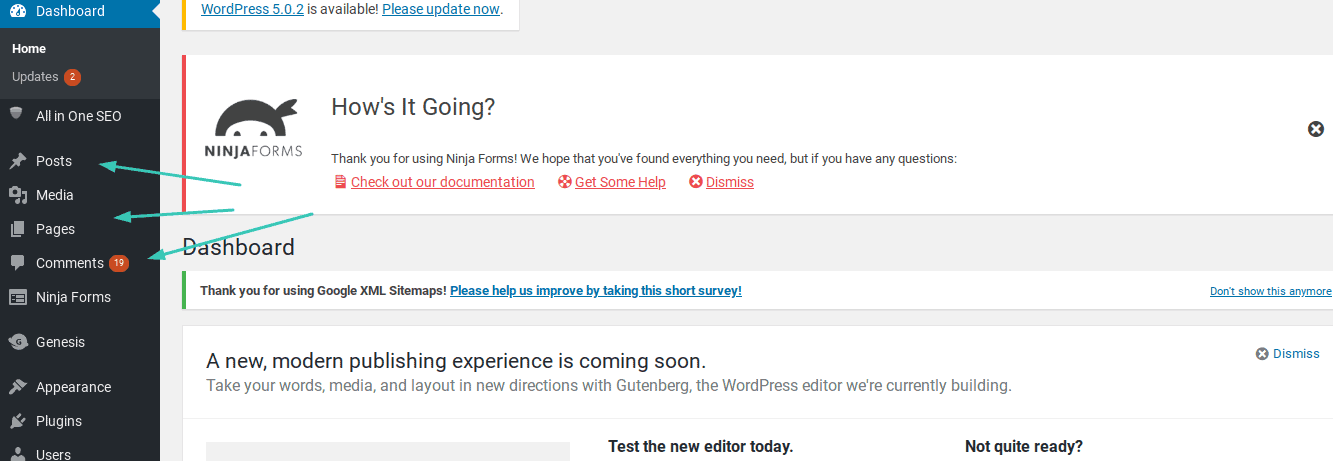Click the red Updates count badge

[x=72, y=77]
